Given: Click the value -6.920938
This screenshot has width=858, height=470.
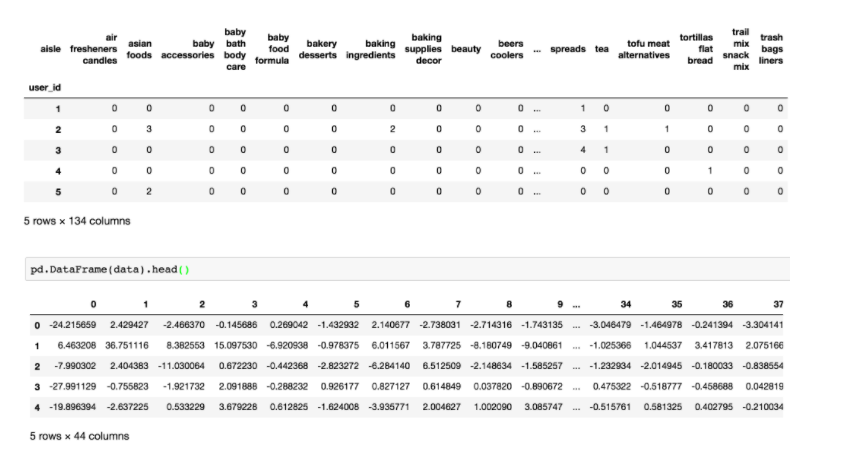Looking at the screenshot, I should pos(287,346).
